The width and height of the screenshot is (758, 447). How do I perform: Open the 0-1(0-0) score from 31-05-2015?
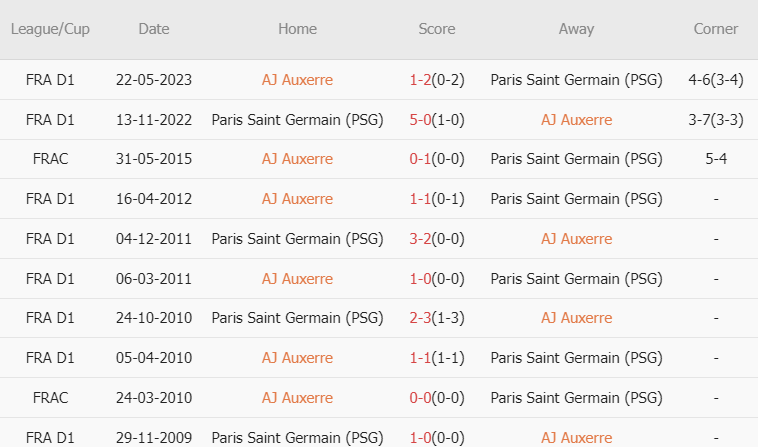(437, 159)
